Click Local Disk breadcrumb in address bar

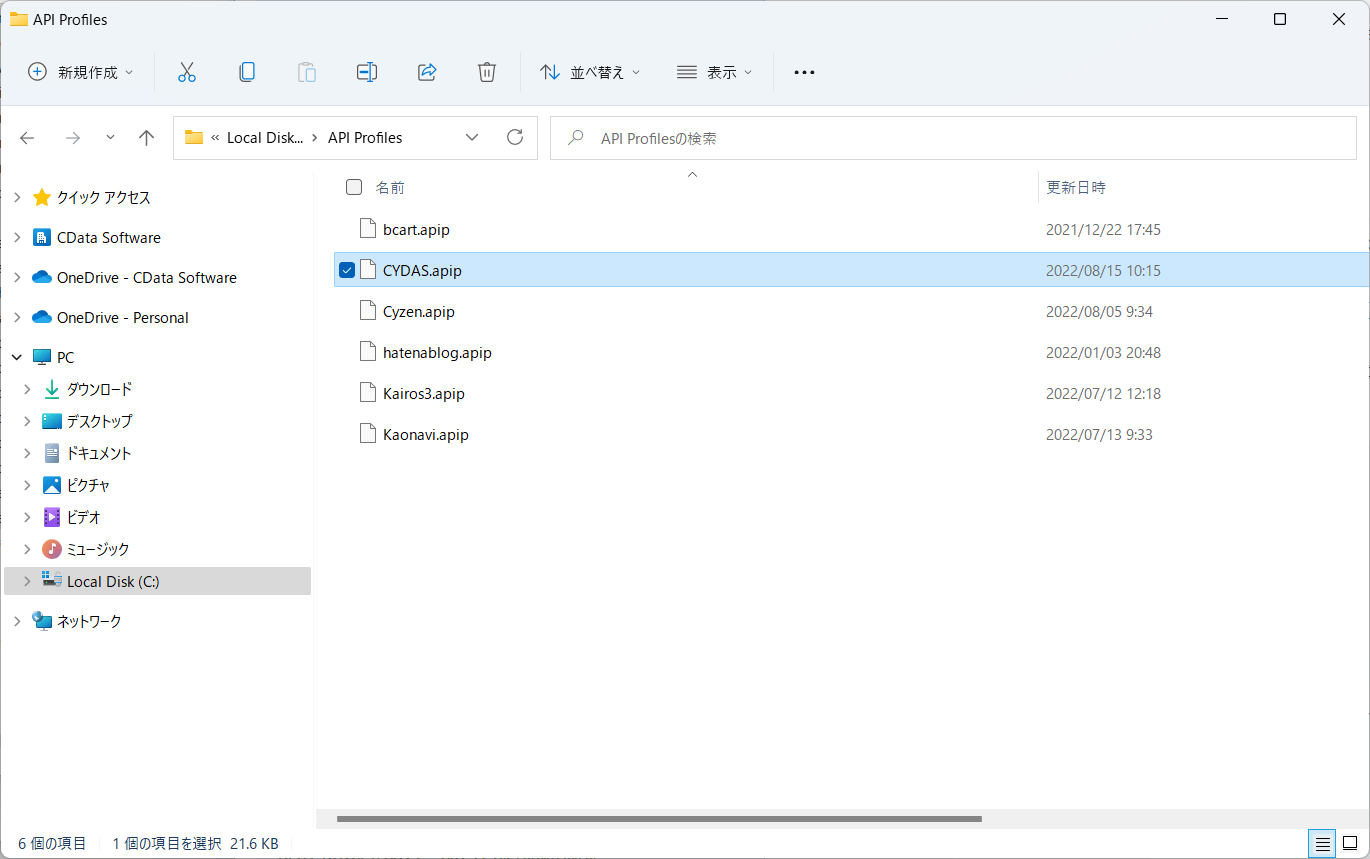265,138
